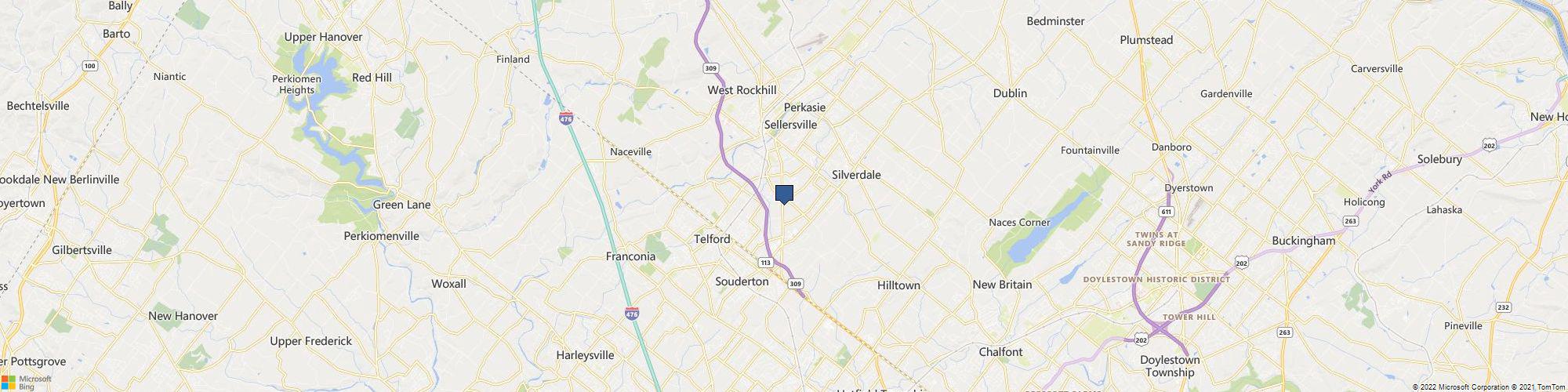Image resolution: width=1568 pixels, height=392 pixels.
Task: Click the Green Lane town label
Action: [401, 205]
